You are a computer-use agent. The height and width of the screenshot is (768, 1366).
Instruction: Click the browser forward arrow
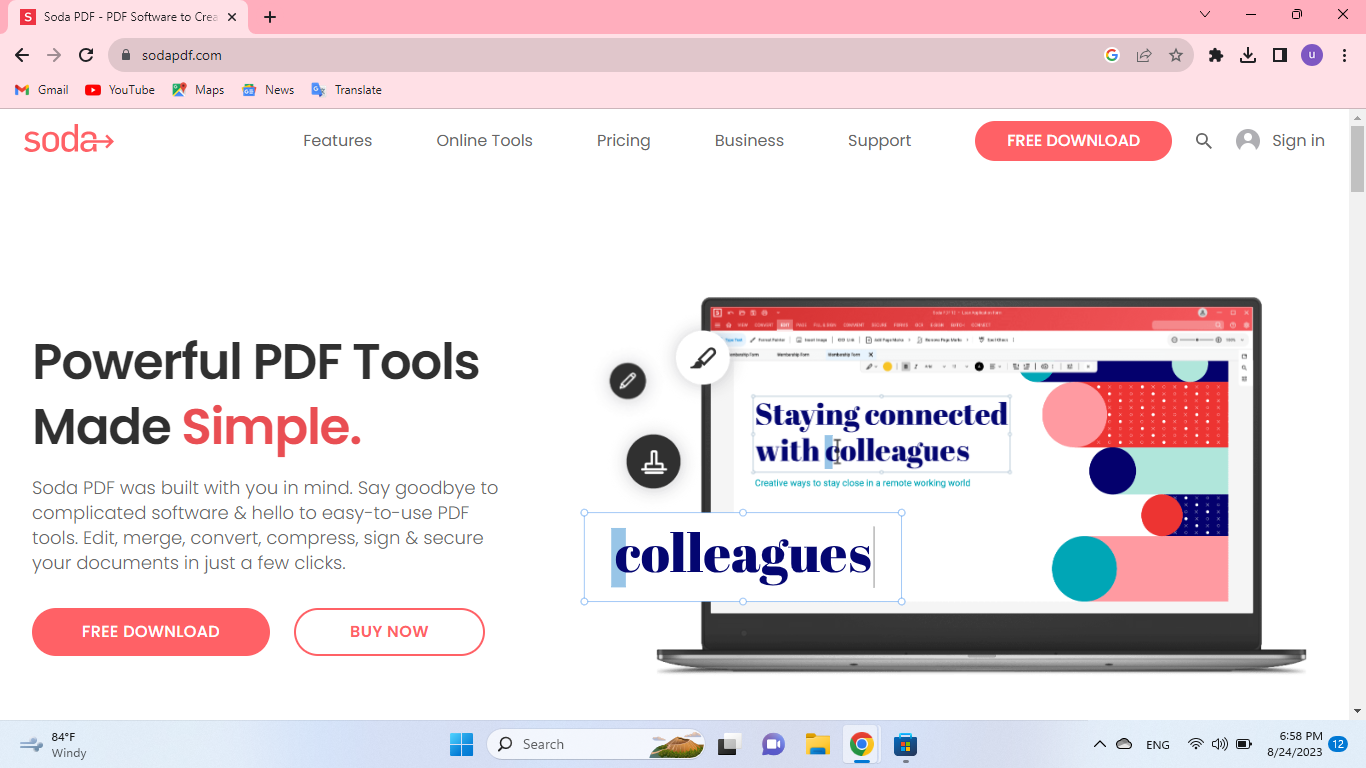(54, 55)
